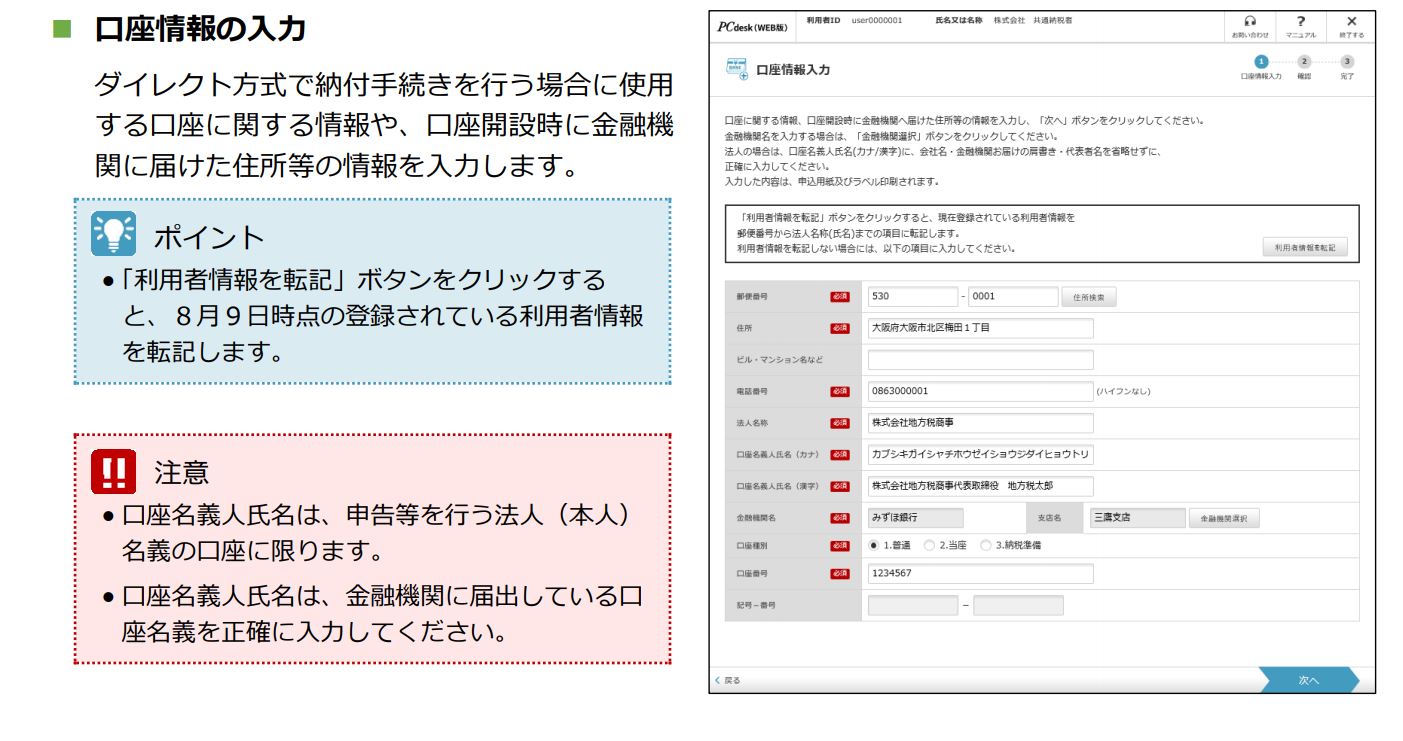
Task: Click the 支店名 field showing 三鷹支店
Action: [x=1138, y=518]
